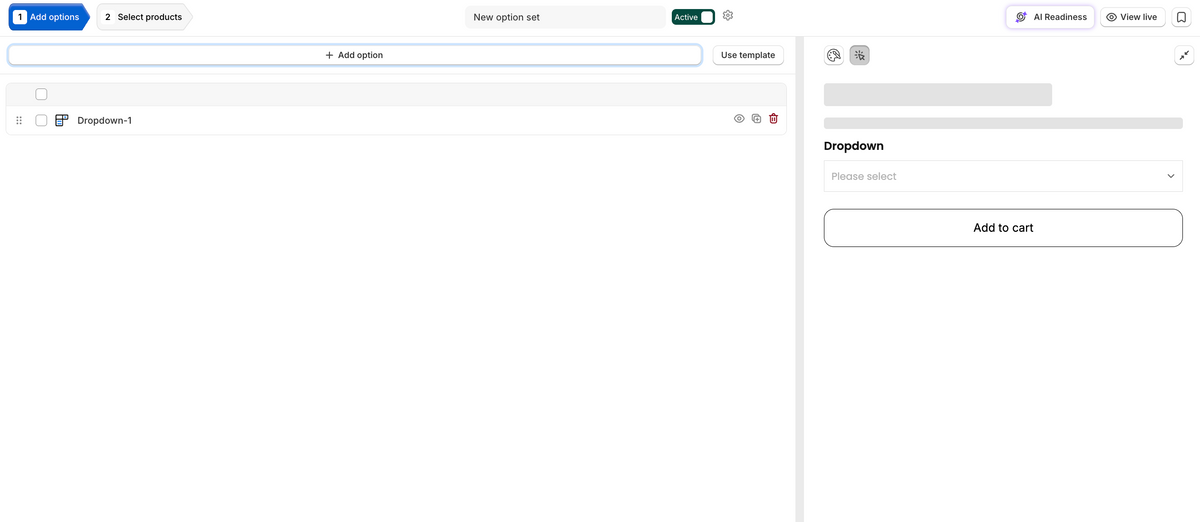Duplicate the Dropdown-1 option
This screenshot has height=522, width=1200.
[x=756, y=119]
